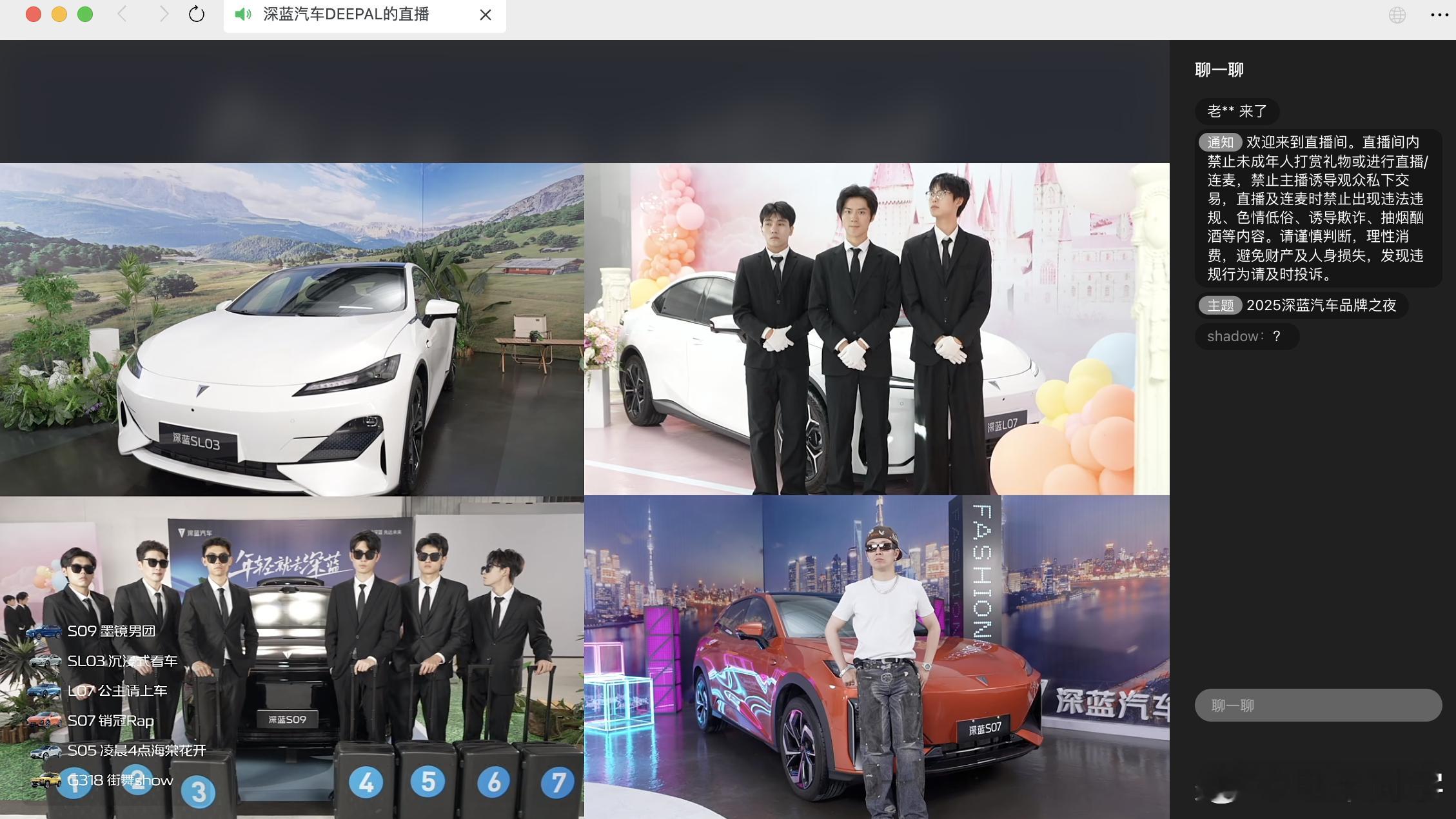
Task: Open the three-dots more menu
Action: tap(1439, 15)
